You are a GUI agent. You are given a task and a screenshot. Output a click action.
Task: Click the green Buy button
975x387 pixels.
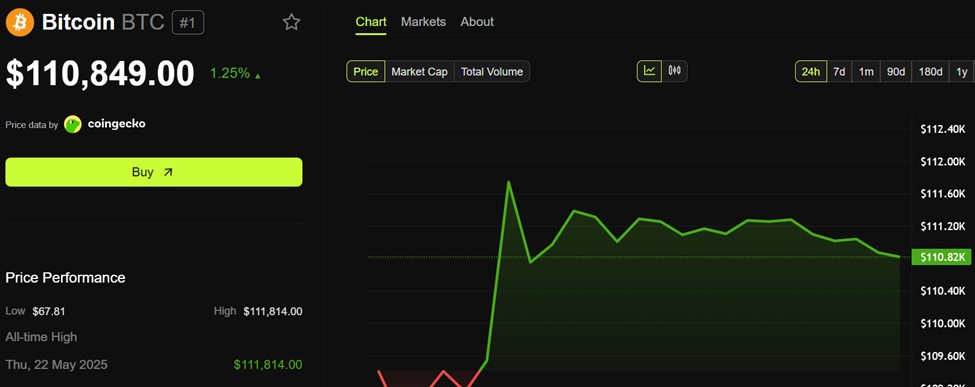coord(154,172)
